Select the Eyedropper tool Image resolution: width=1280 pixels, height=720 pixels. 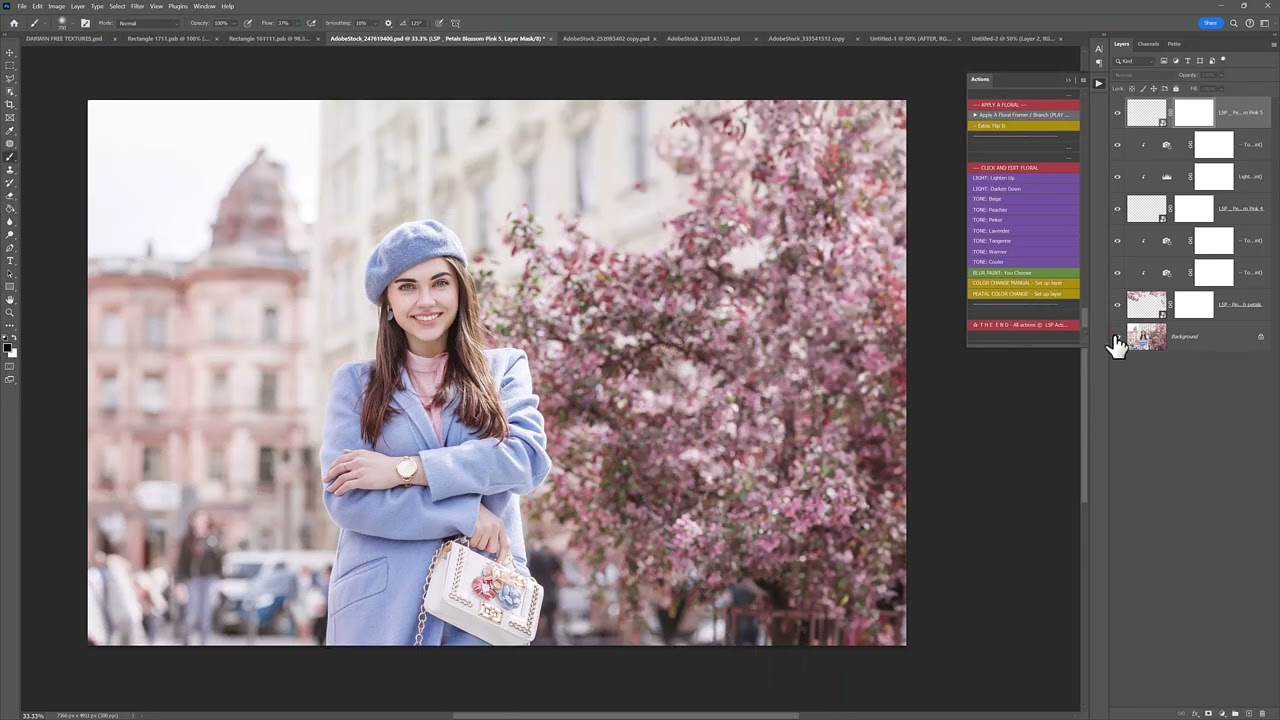click(10, 130)
